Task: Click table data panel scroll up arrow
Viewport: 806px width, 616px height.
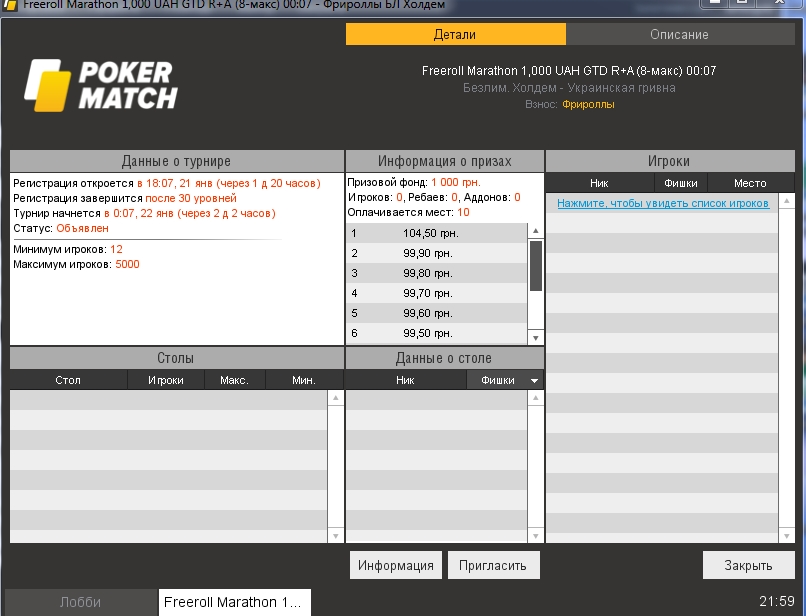Action: pyautogui.click(x=536, y=397)
